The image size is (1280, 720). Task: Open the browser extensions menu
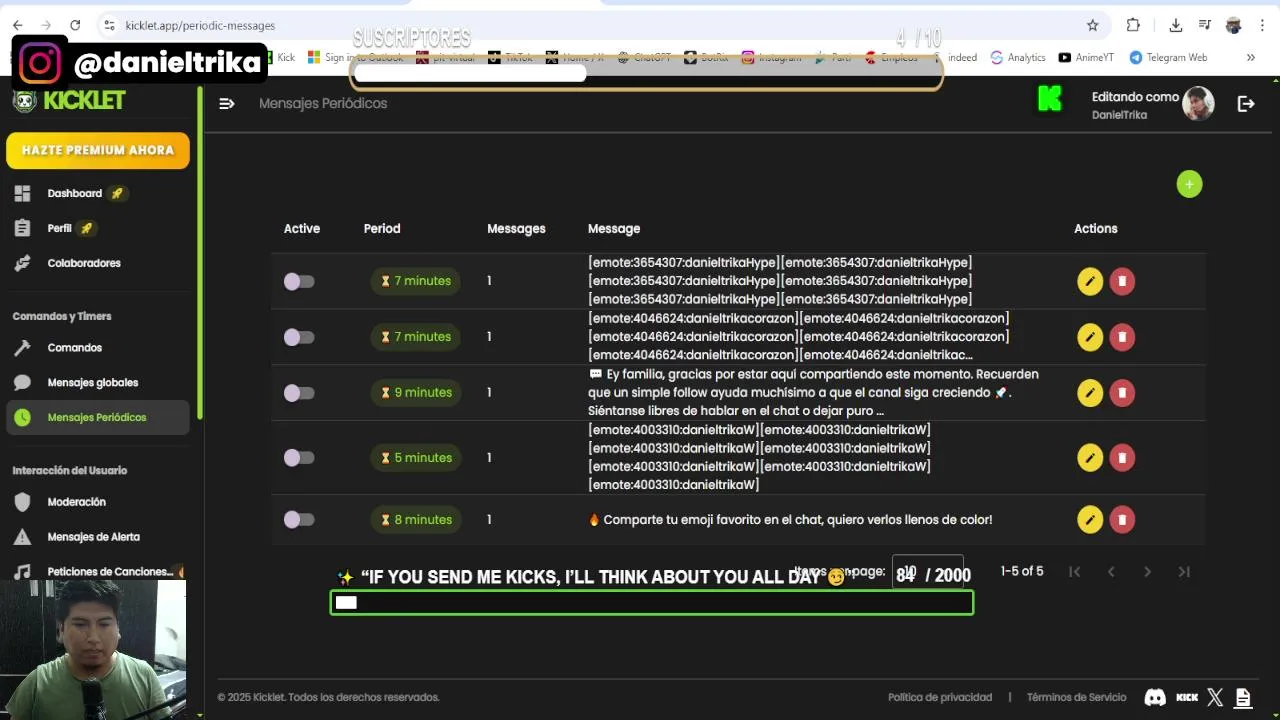tap(1133, 25)
